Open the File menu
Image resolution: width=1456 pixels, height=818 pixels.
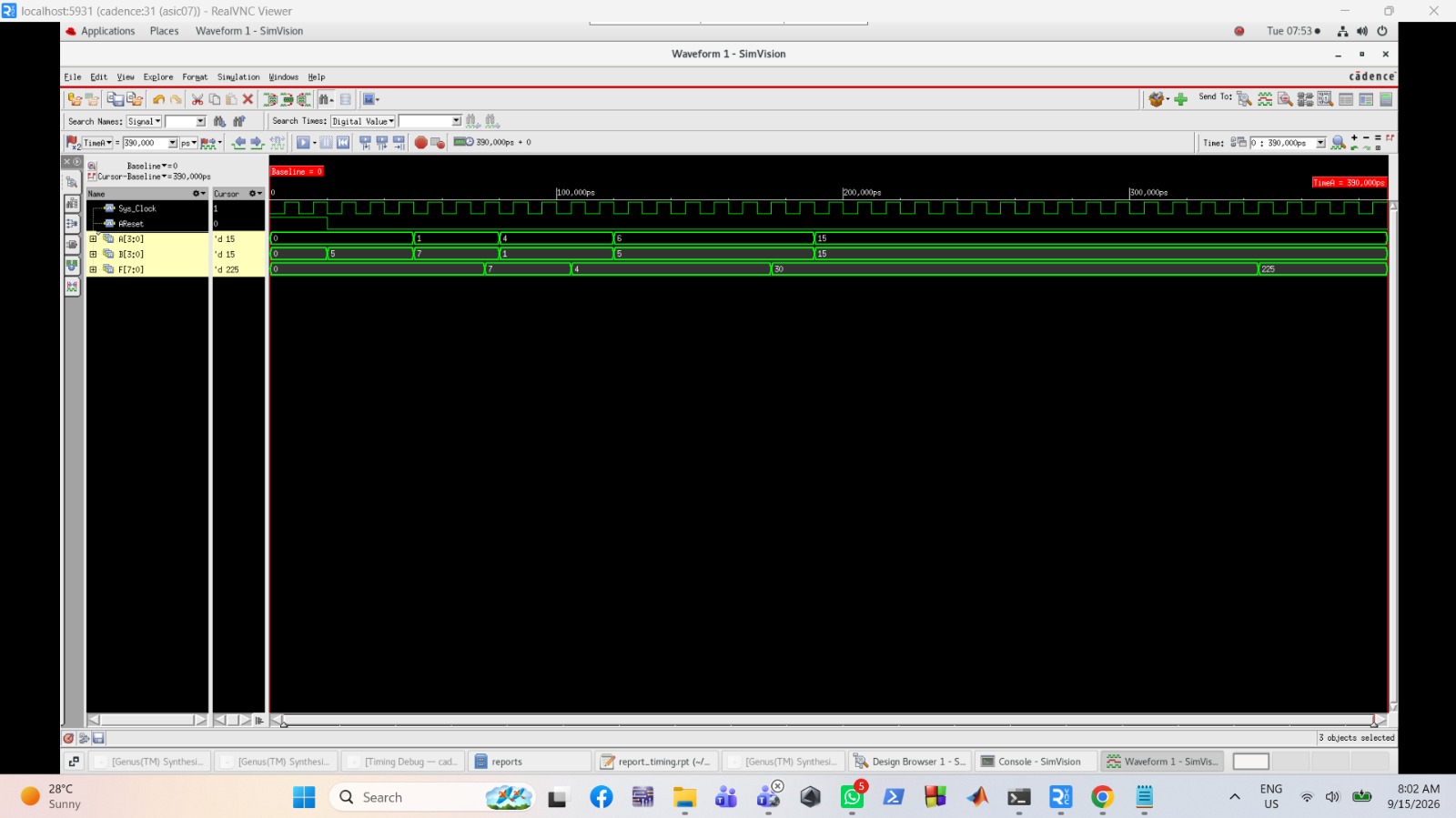coord(73,77)
